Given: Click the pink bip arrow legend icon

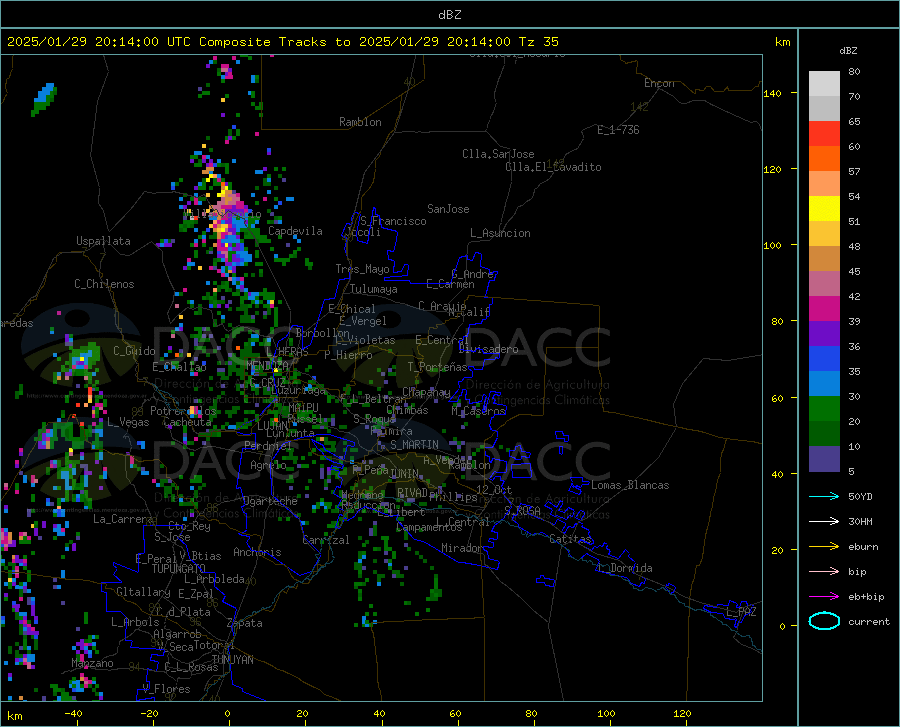Looking at the screenshot, I should pos(824,572).
